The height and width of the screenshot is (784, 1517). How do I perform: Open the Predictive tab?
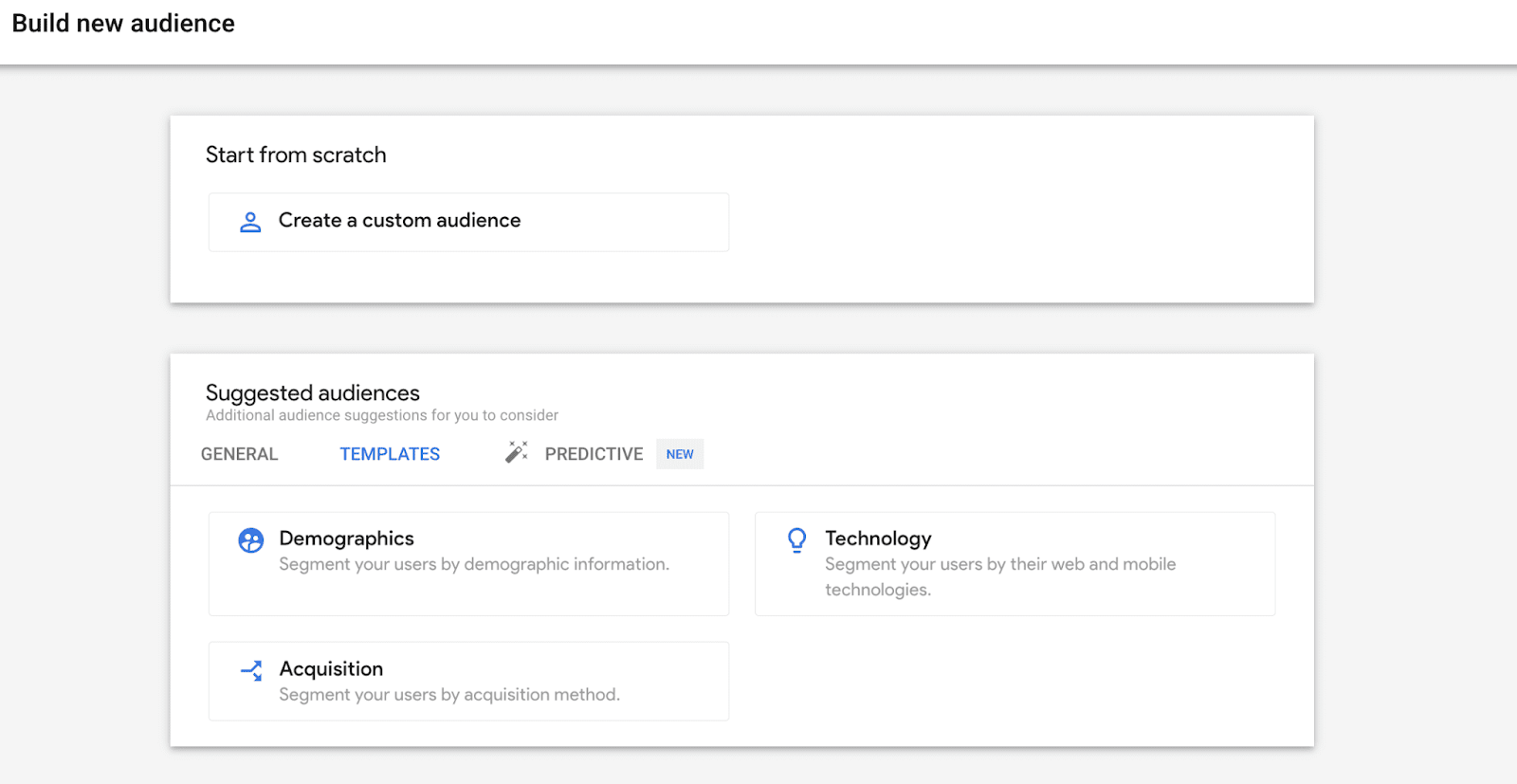(x=594, y=454)
